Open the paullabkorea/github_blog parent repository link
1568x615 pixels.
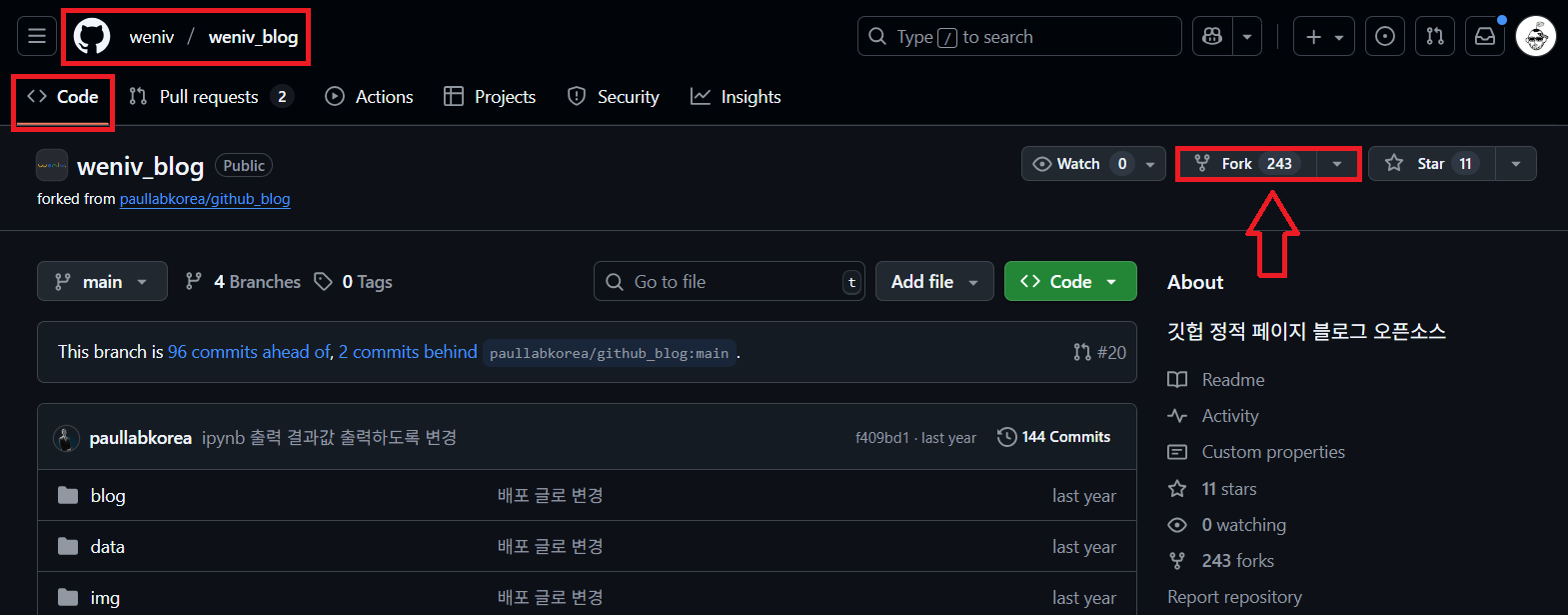click(x=205, y=199)
